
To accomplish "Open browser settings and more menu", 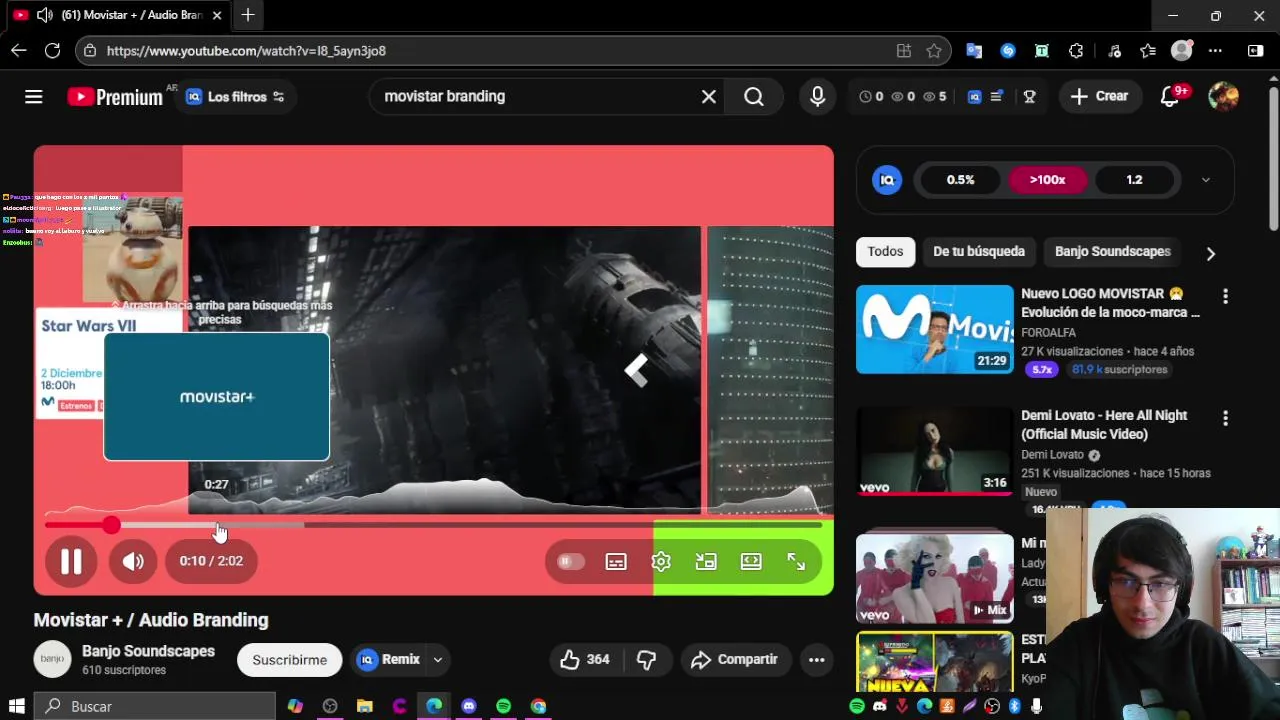I will pos(1215,51).
